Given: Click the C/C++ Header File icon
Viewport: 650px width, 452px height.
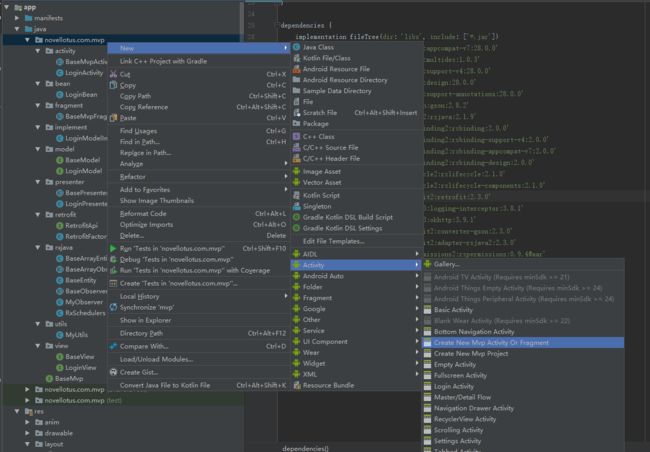Looking at the screenshot, I should coord(296,158).
